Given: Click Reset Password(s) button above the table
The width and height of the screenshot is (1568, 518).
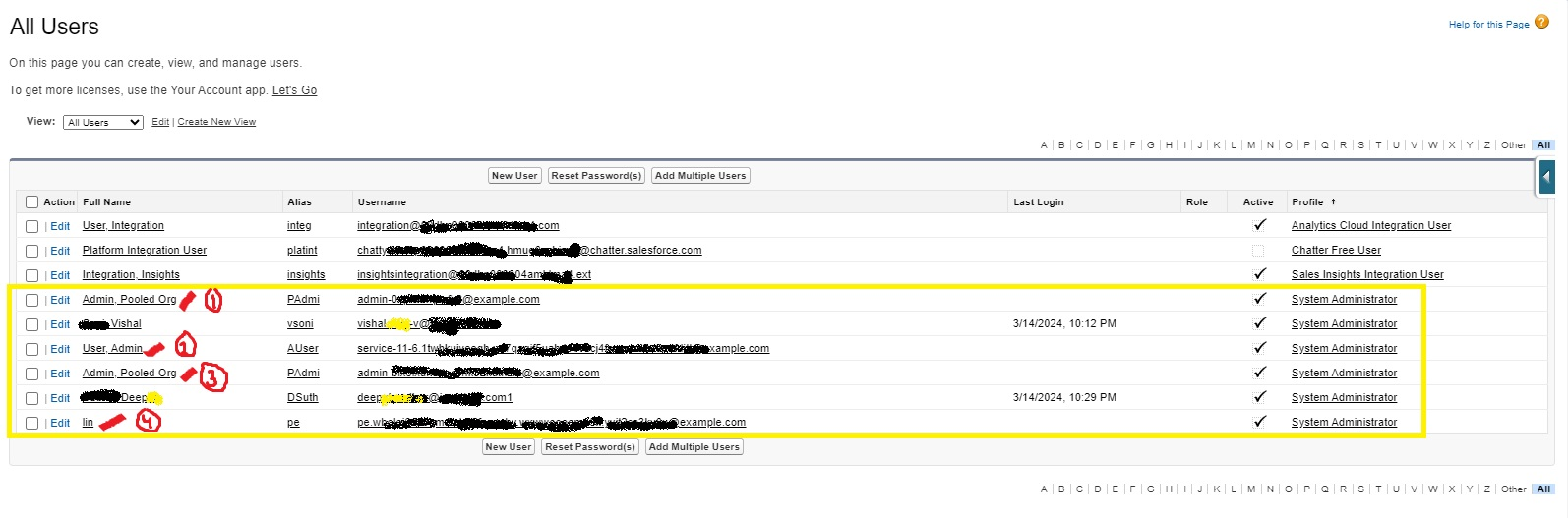Looking at the screenshot, I should point(596,176).
